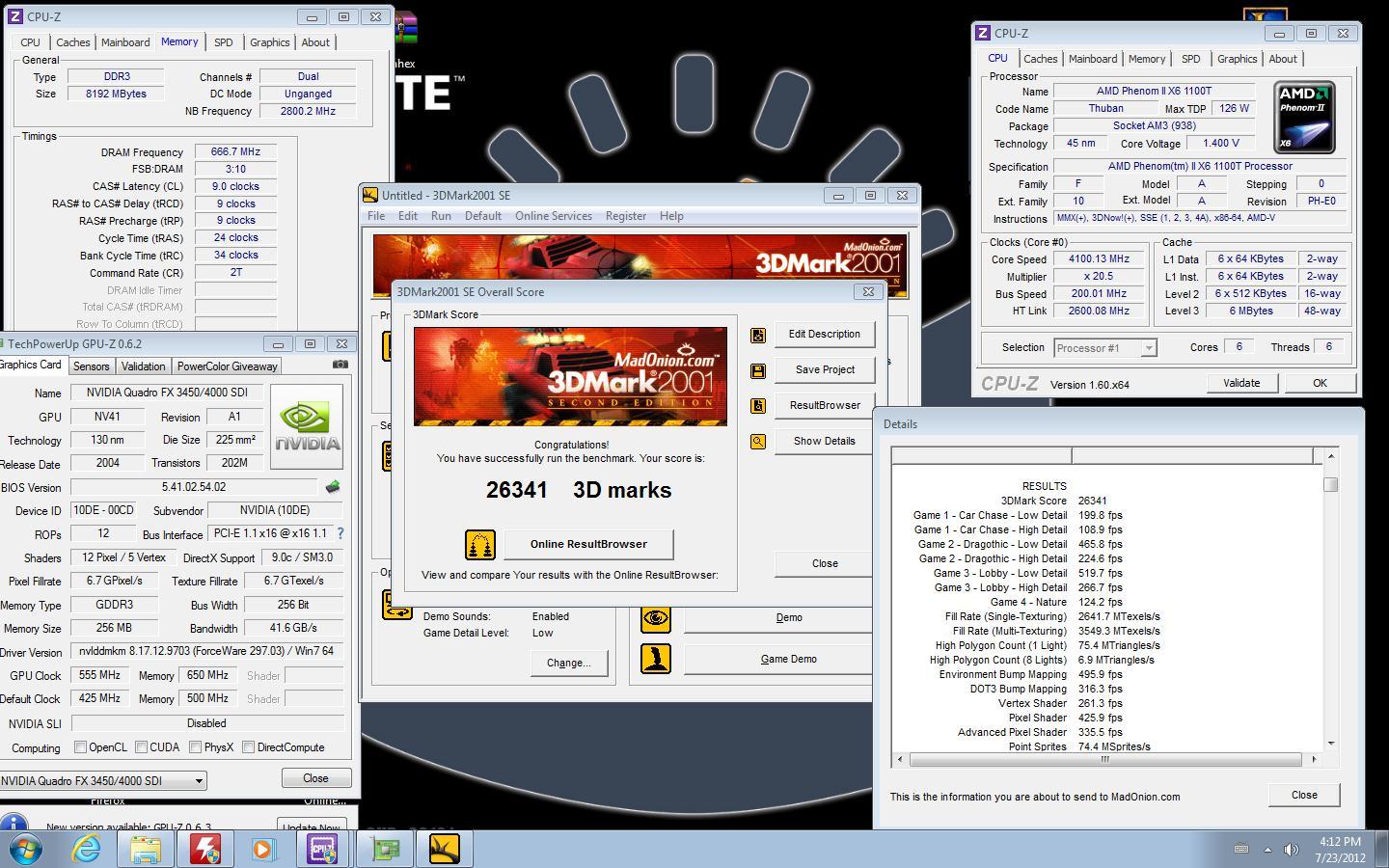
Task: Open the Processor #1 selection dropdown
Action: click(1104, 348)
